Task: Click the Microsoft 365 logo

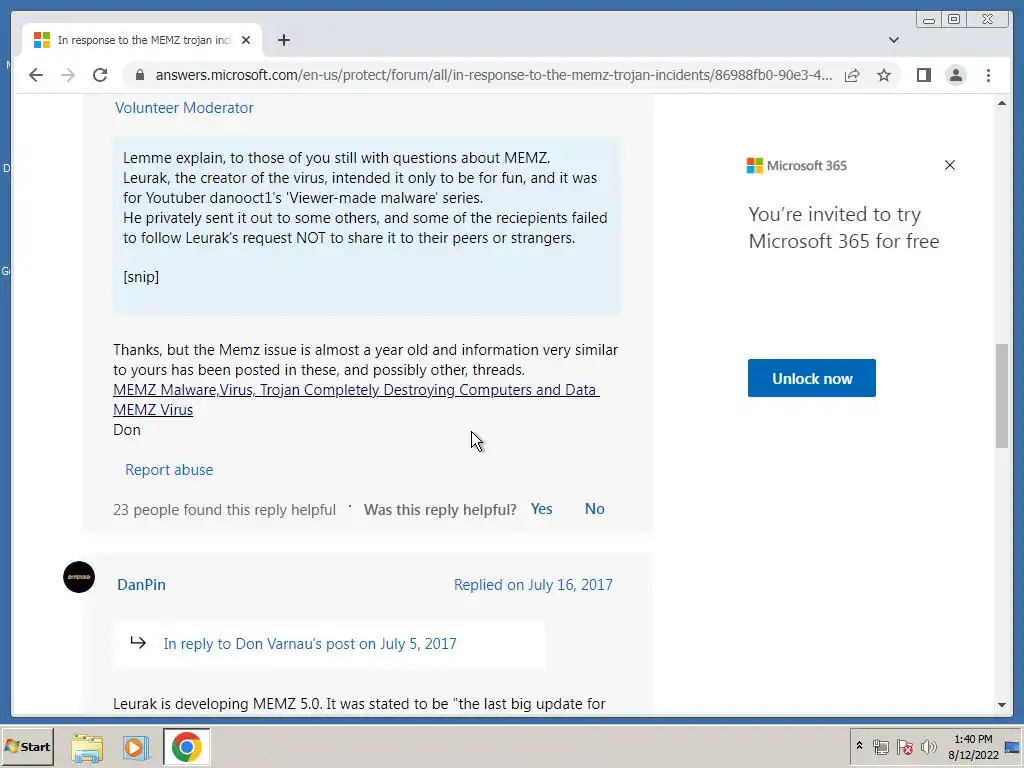Action: tap(796, 165)
